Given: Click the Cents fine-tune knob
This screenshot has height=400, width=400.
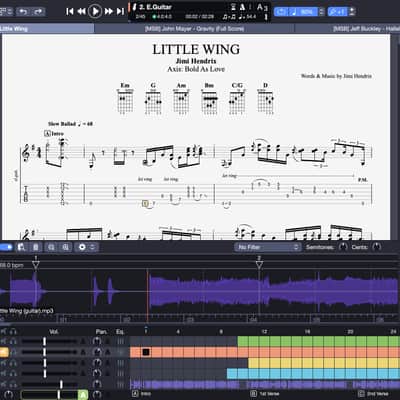Looking at the screenshot, I should click(376, 247).
